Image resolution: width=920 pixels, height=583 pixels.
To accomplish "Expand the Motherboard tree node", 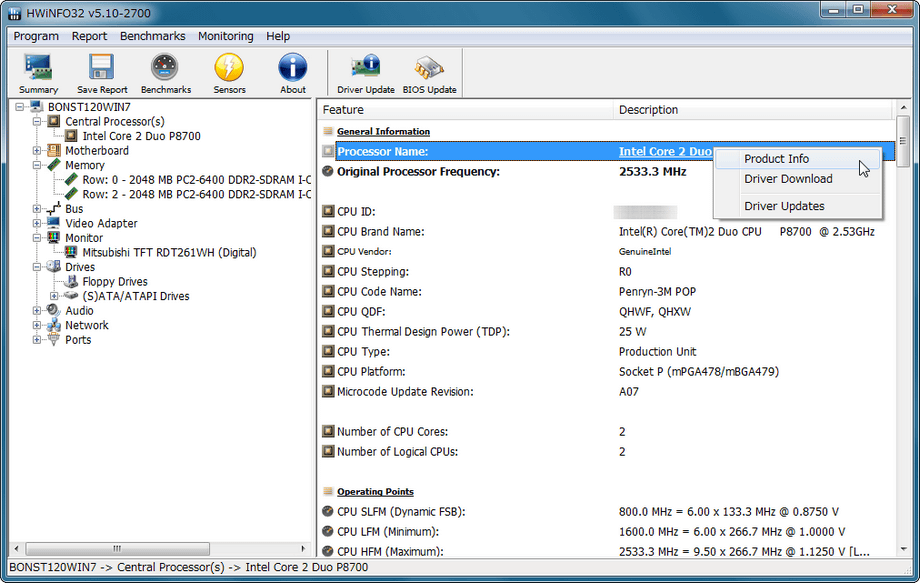I will pos(37,151).
